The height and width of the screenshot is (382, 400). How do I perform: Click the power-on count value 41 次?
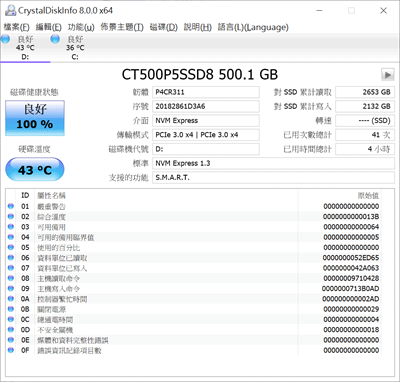[365, 135]
